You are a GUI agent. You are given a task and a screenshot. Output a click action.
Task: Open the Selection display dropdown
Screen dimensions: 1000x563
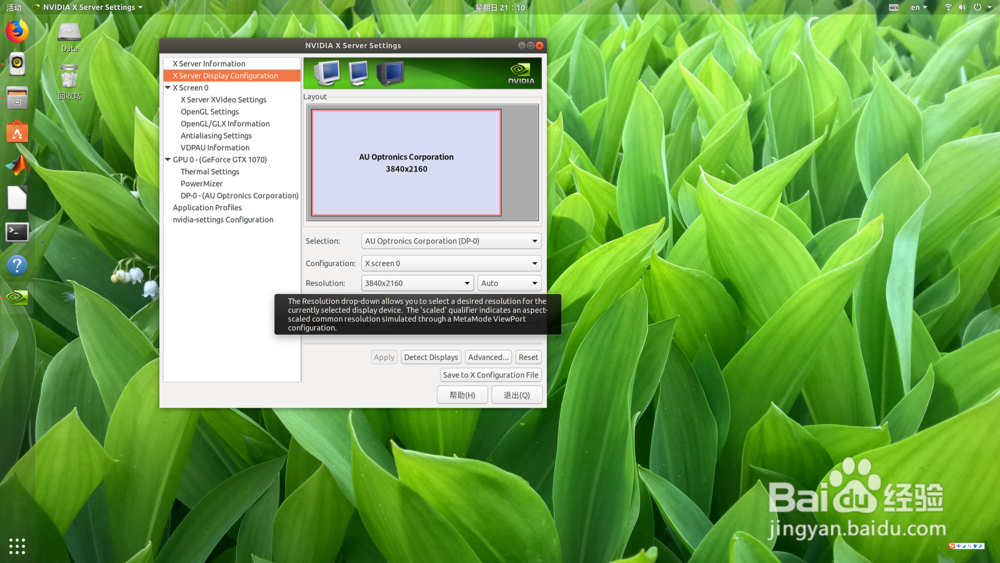(451, 241)
